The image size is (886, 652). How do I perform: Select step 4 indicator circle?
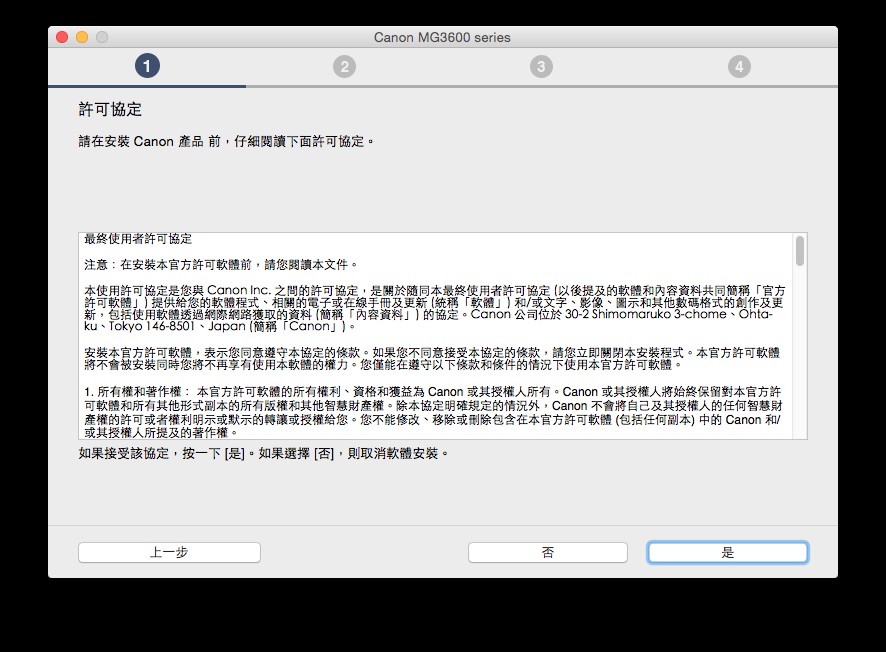(x=739, y=67)
